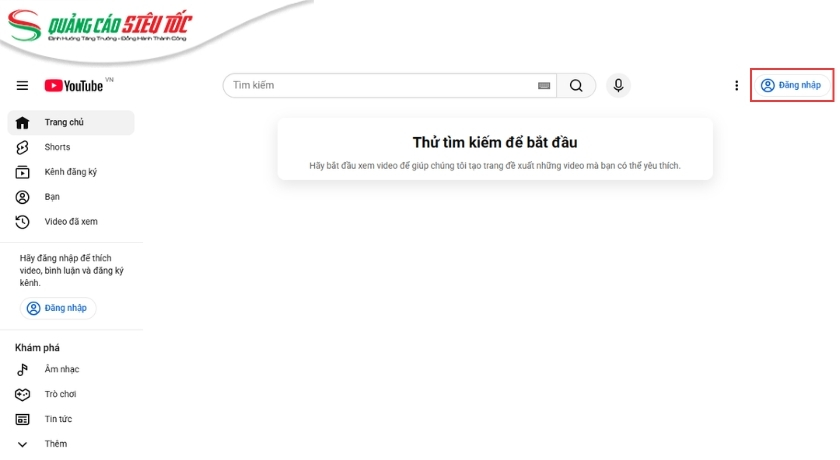Open Tin tức category
The width and height of the screenshot is (840, 460).
(x=71, y=419)
